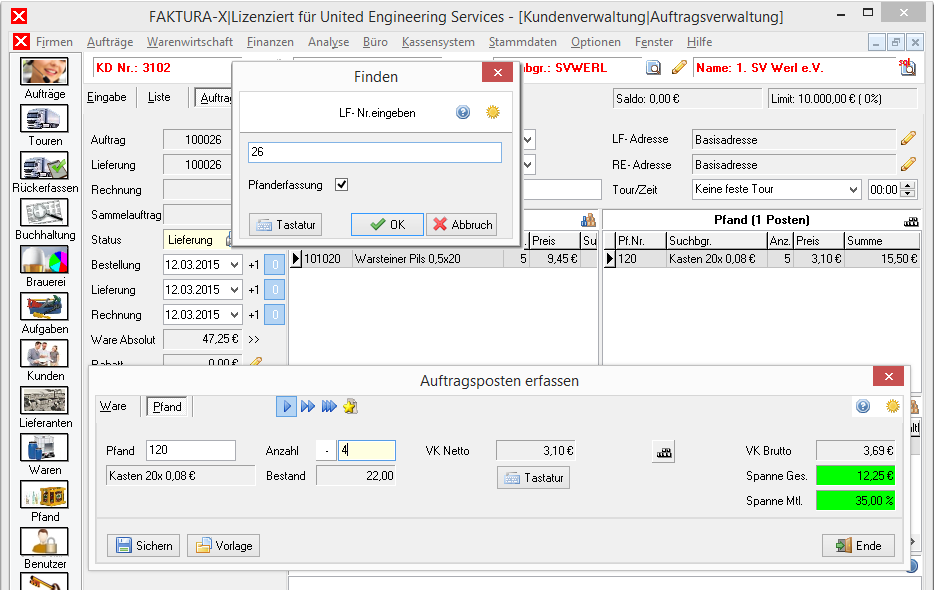Screen dimensions: 934x590
Task: Click the single-arrow next step icon
Action: coord(287,406)
